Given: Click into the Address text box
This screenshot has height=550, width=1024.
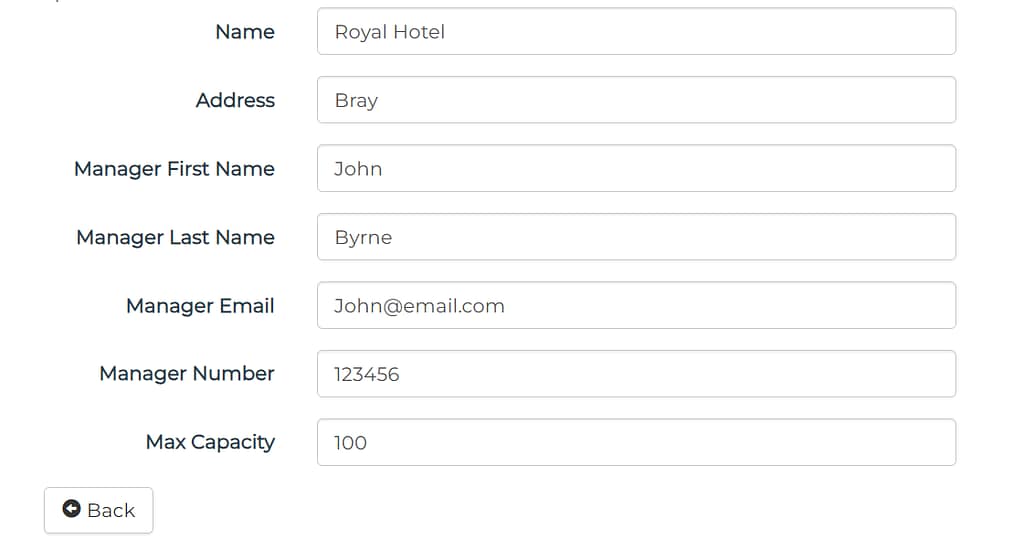Looking at the screenshot, I should point(636,100).
